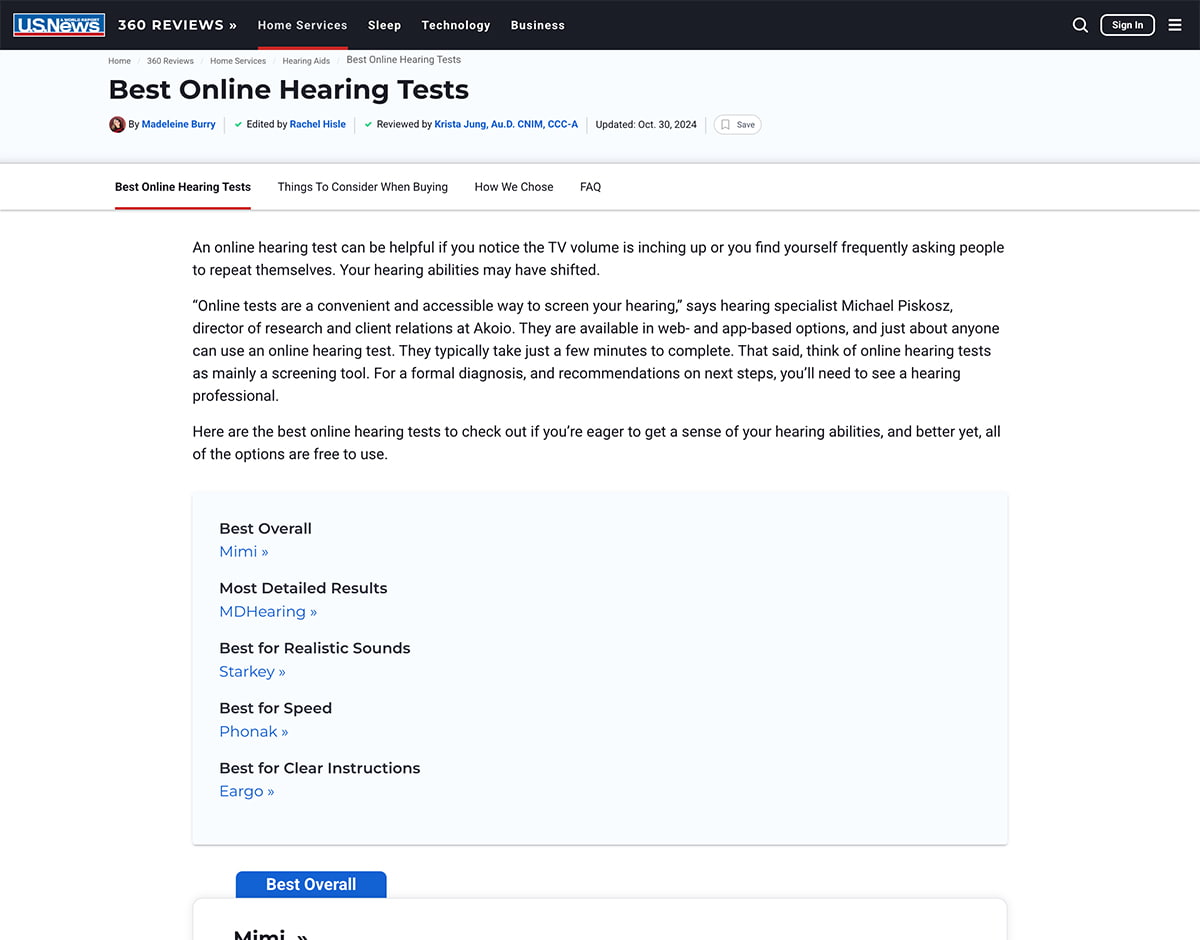Click the U.S. News logo

[59, 25]
